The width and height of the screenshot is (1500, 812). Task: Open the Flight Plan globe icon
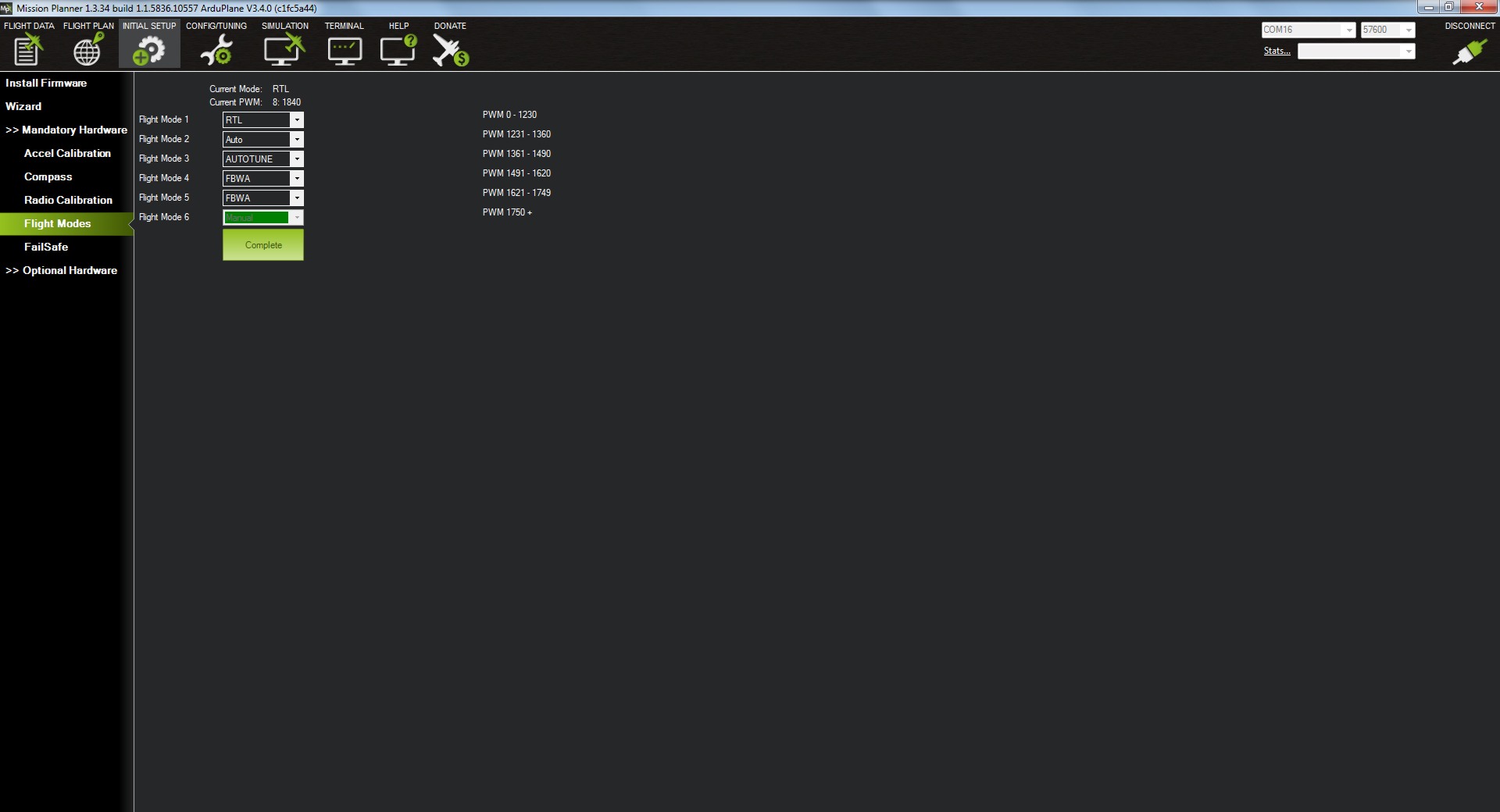click(87, 51)
